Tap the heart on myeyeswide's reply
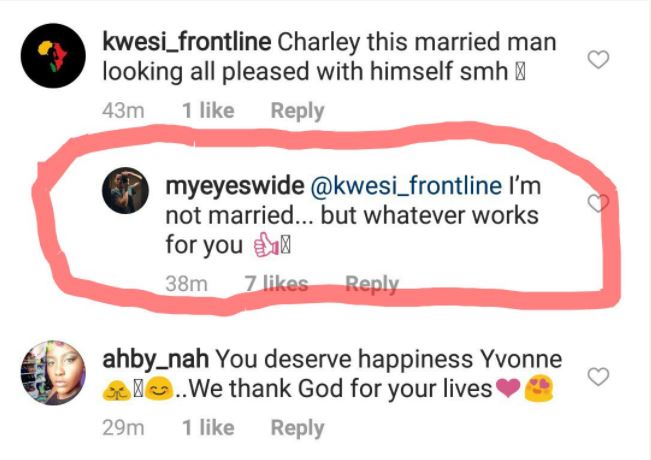Image resolution: width=651 pixels, height=460 pixels. 597,203
